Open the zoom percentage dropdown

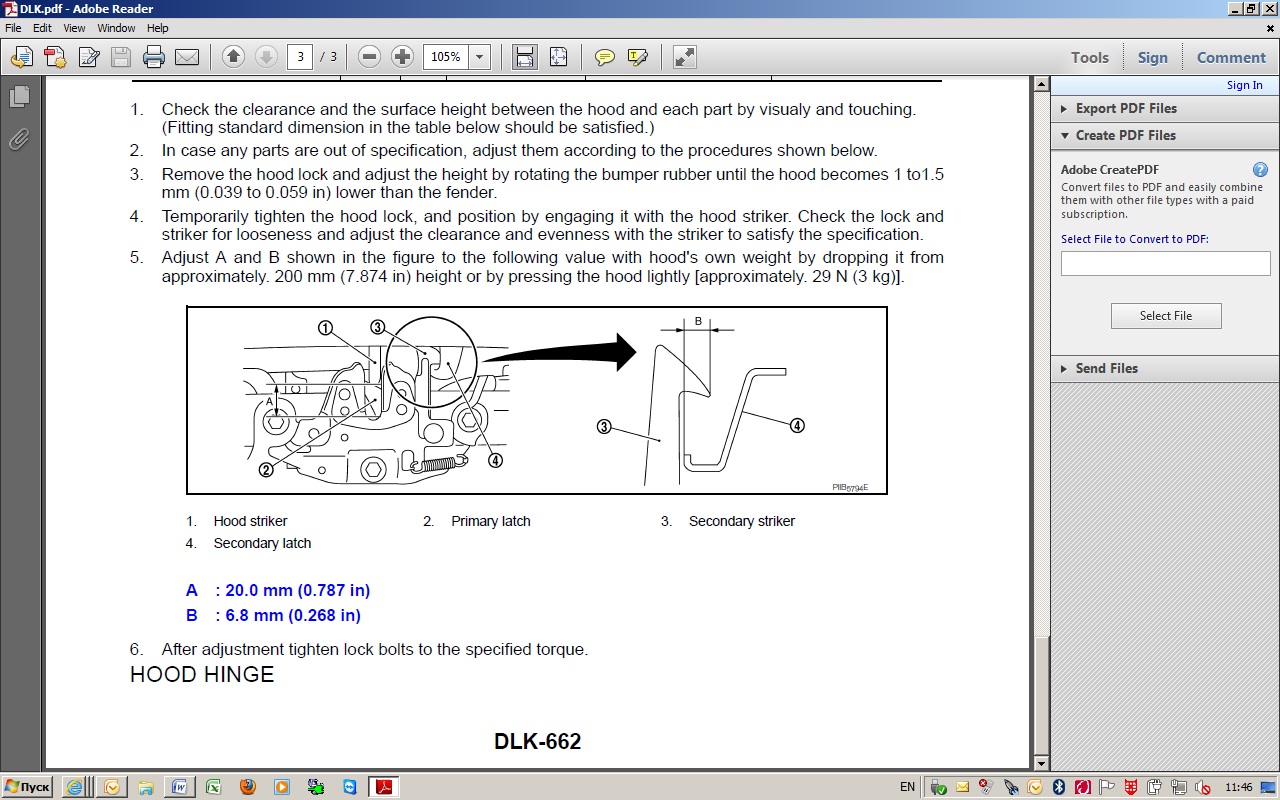pyautogui.click(x=479, y=57)
